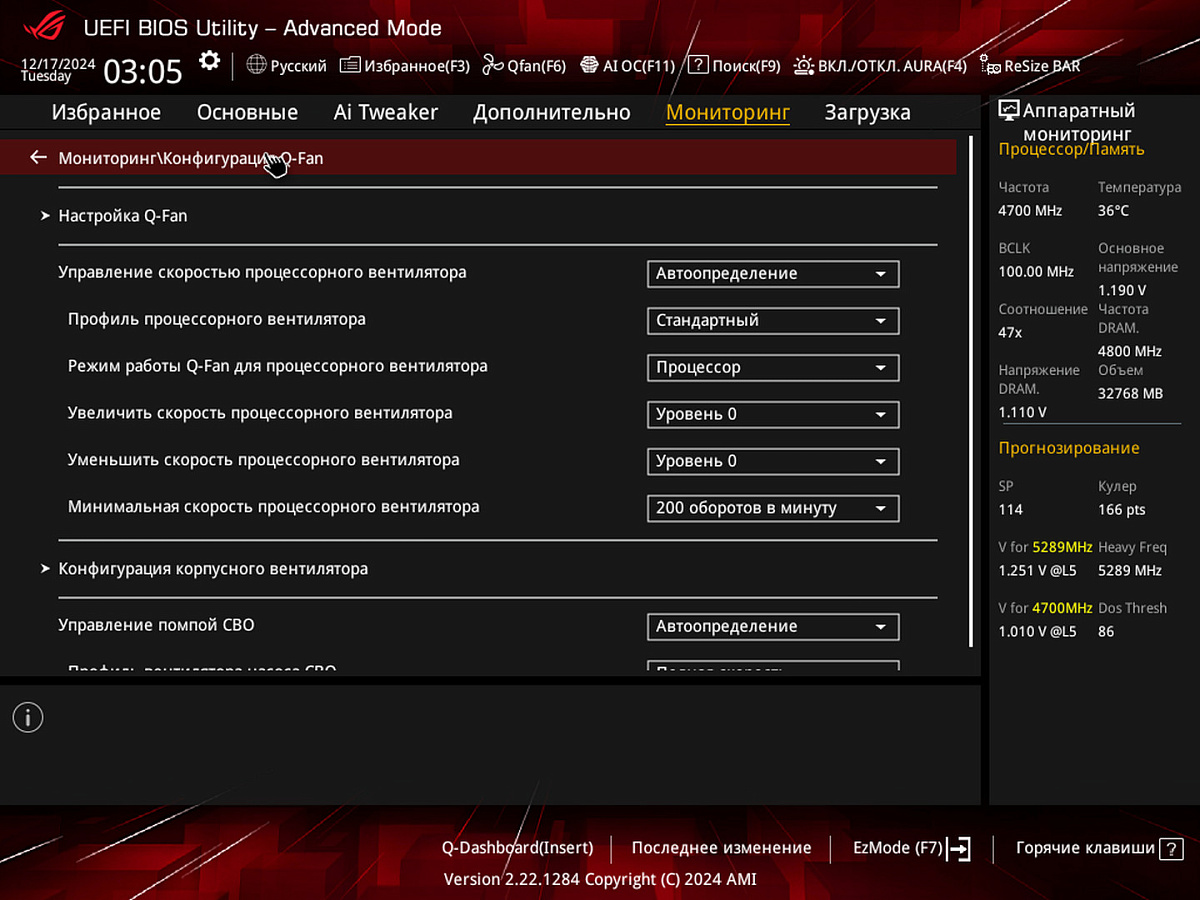Screen dimensions: 1200x900
Task: Open settings via gear icon
Action: 209,61
